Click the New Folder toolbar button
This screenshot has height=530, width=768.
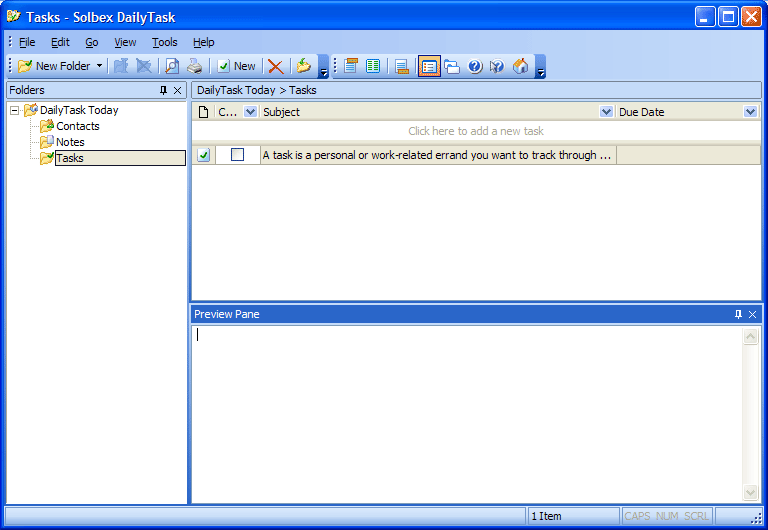point(54,66)
